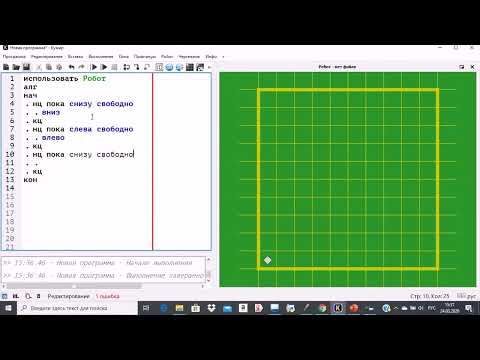The height and width of the screenshot is (360, 480).
Task: Open the Windows Start menu
Action: [8, 308]
